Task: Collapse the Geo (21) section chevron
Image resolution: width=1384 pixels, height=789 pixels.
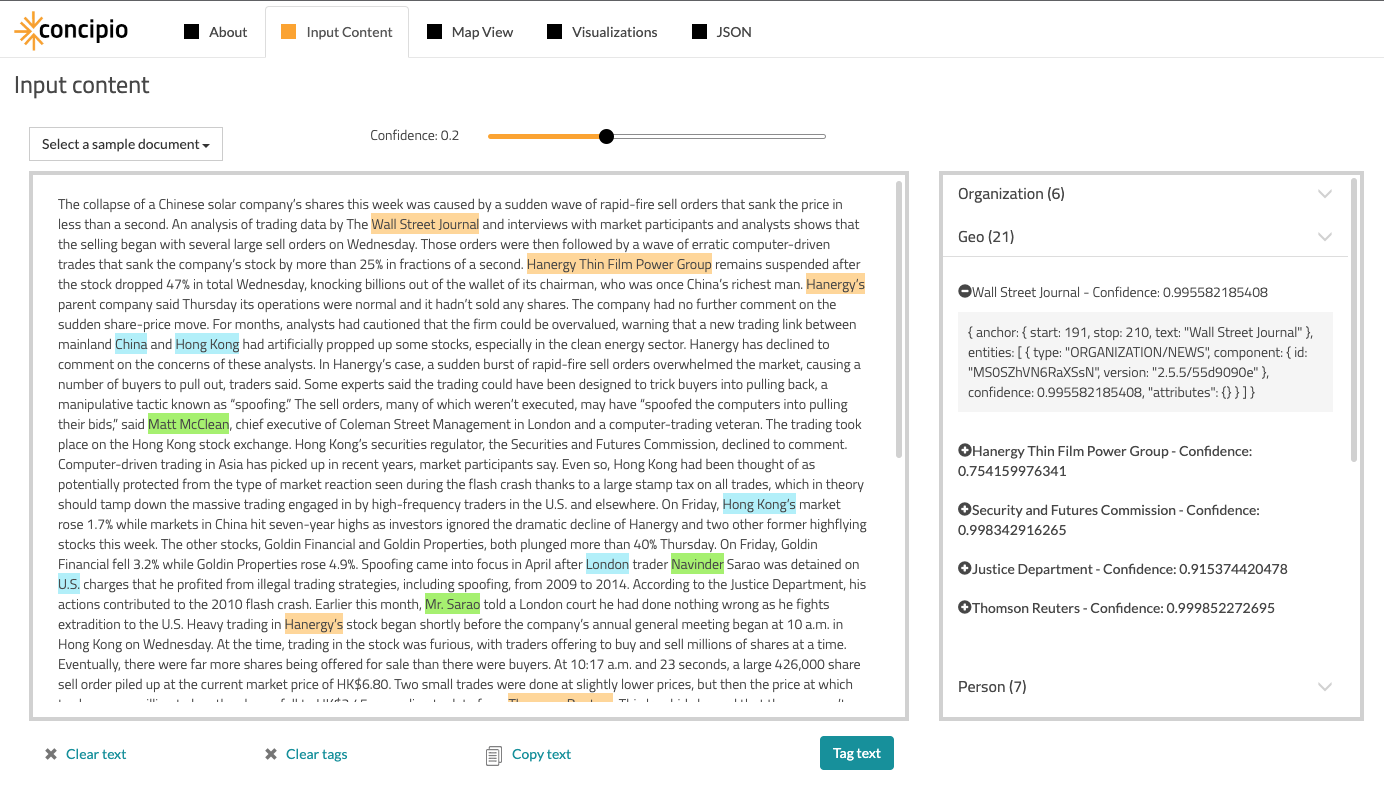Action: click(x=1325, y=237)
